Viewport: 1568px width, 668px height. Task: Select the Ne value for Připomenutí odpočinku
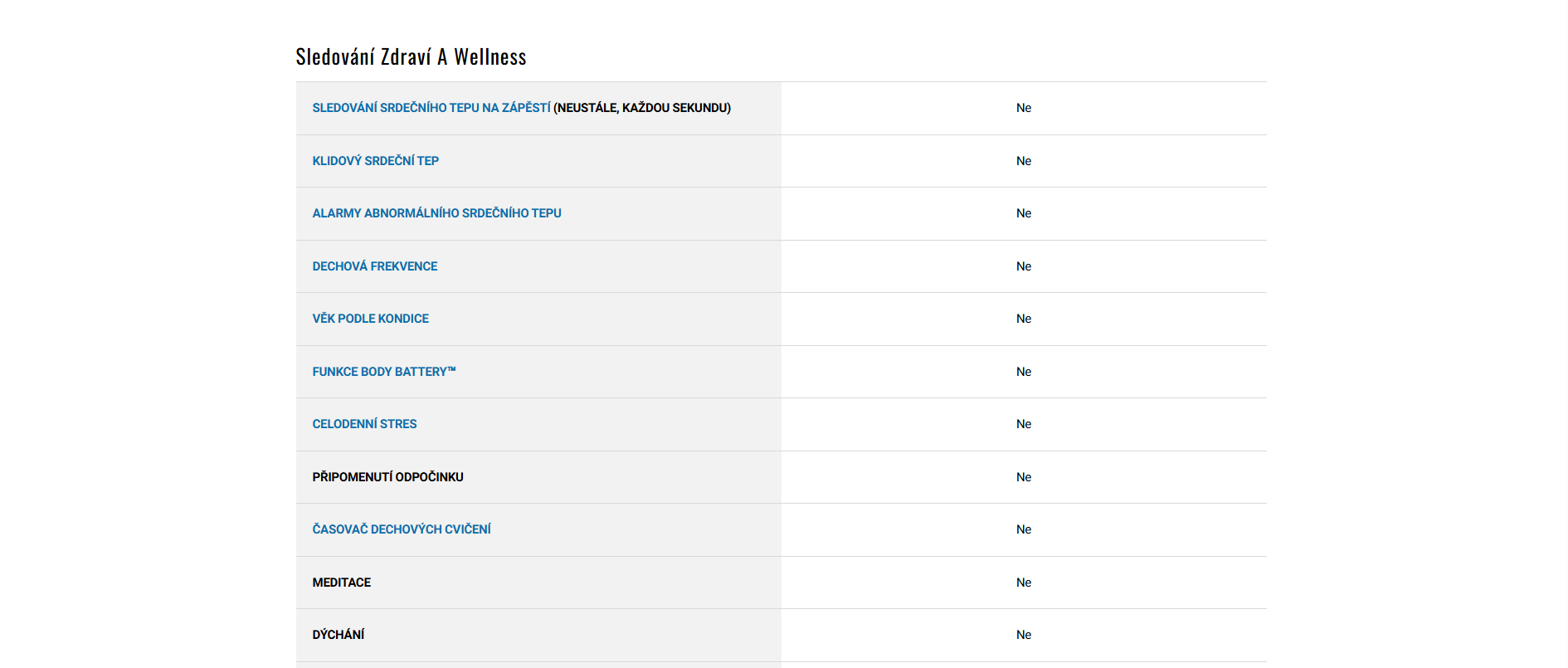point(1024,477)
